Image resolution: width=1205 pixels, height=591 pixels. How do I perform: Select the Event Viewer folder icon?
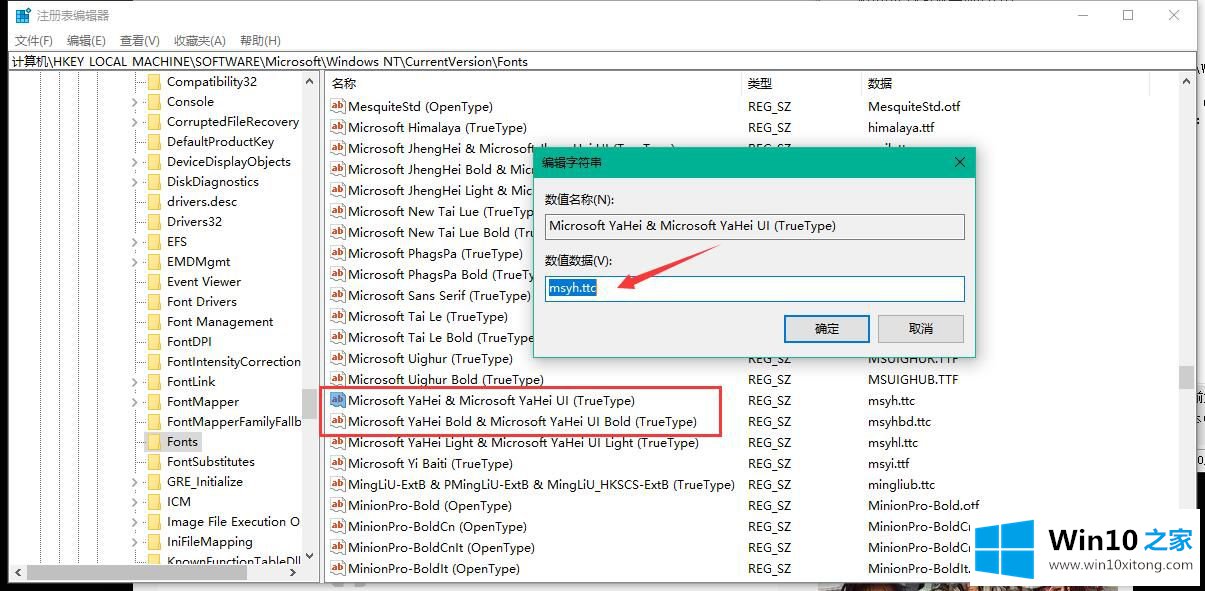coord(154,282)
